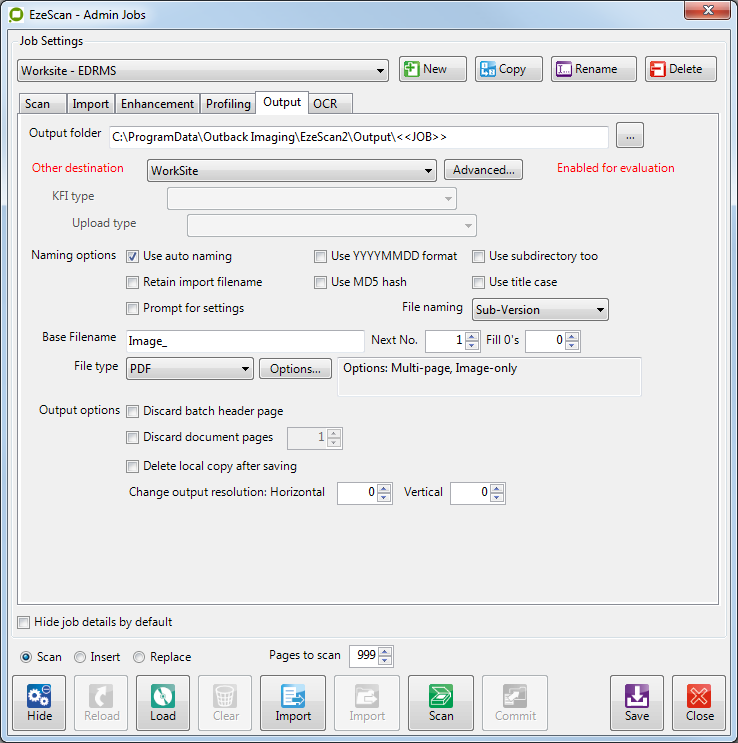The image size is (738, 743).
Task: Switch to the Profiling tab
Action: click(228, 104)
